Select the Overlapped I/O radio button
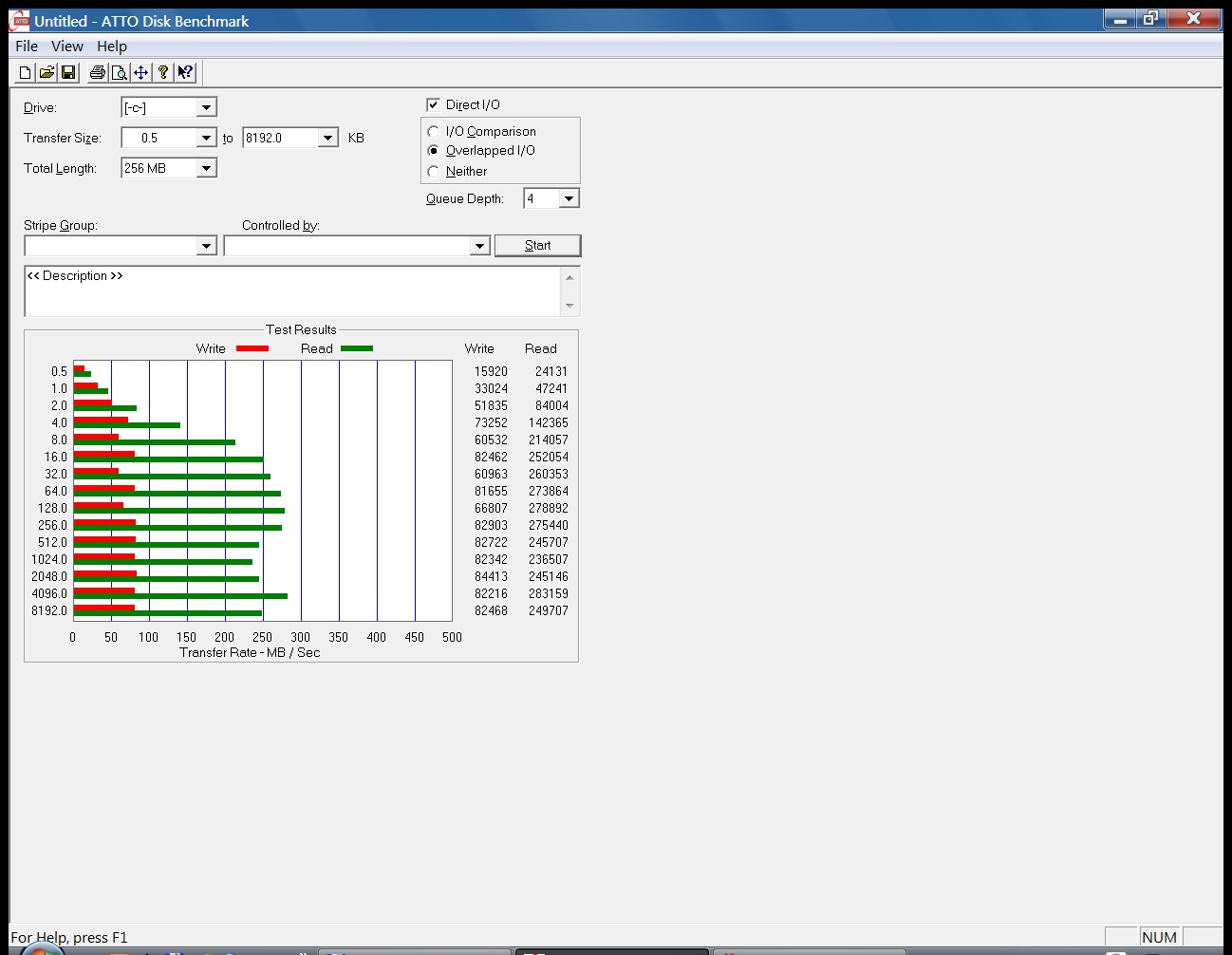The height and width of the screenshot is (955, 1232). click(x=434, y=151)
